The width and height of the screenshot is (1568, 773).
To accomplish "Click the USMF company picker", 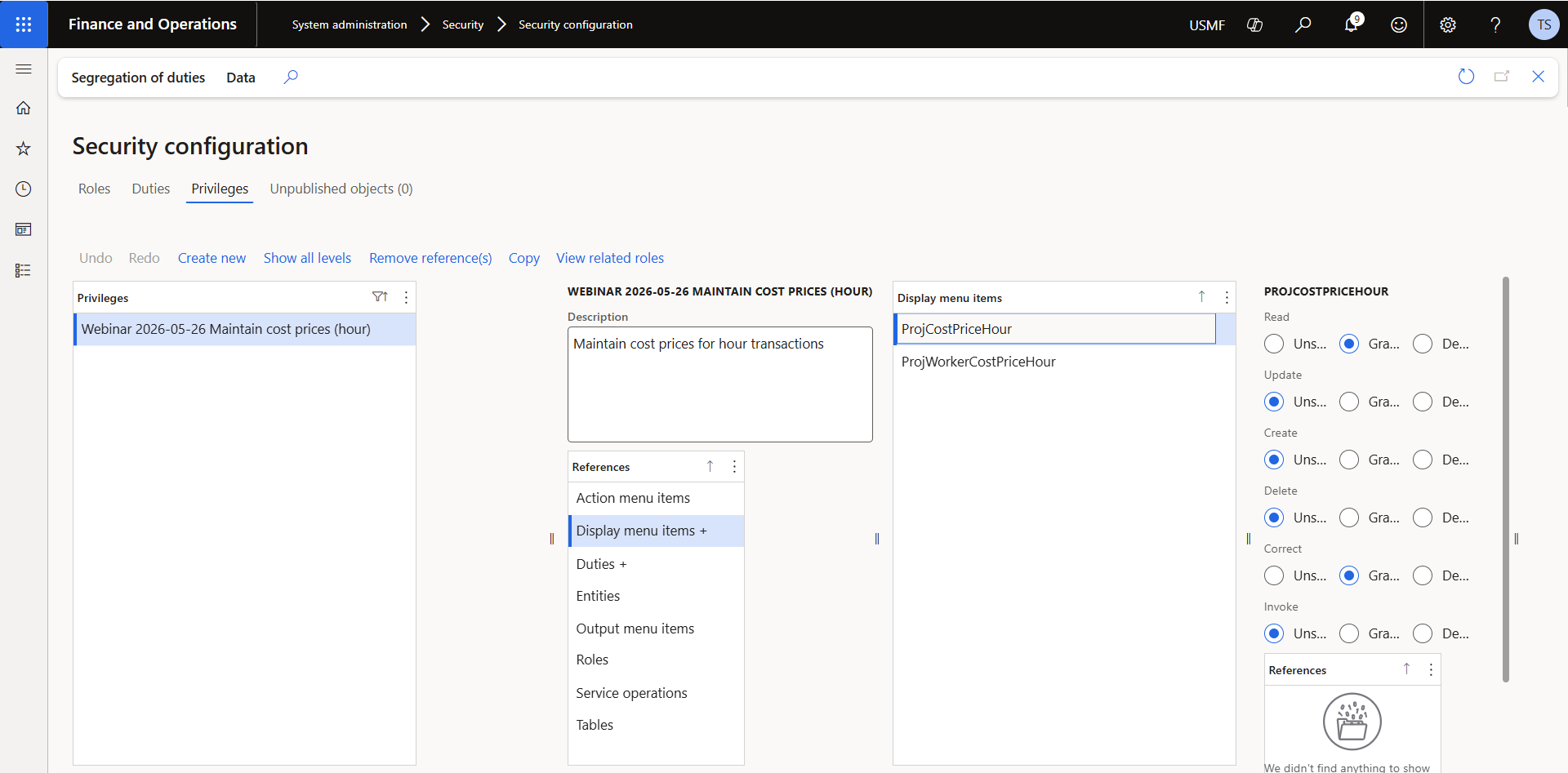I will 1207,25.
